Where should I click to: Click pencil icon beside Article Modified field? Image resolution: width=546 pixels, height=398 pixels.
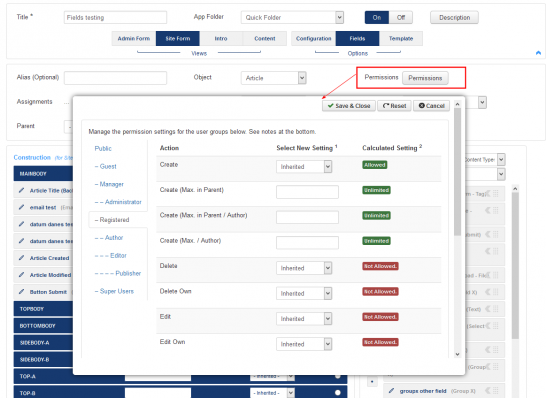[x=22, y=275]
